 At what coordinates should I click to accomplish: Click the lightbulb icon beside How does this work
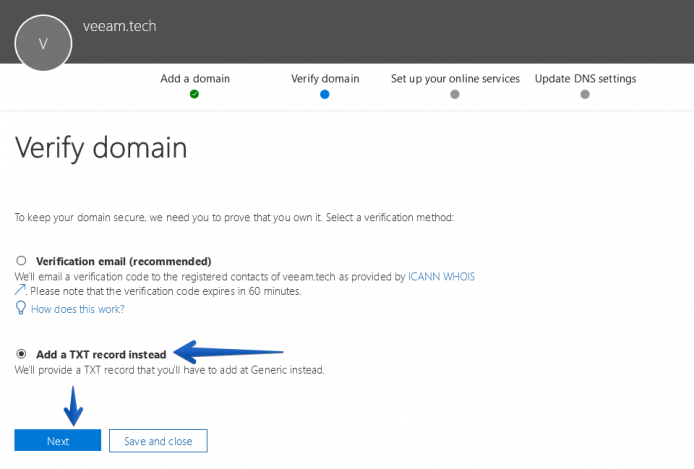point(20,308)
